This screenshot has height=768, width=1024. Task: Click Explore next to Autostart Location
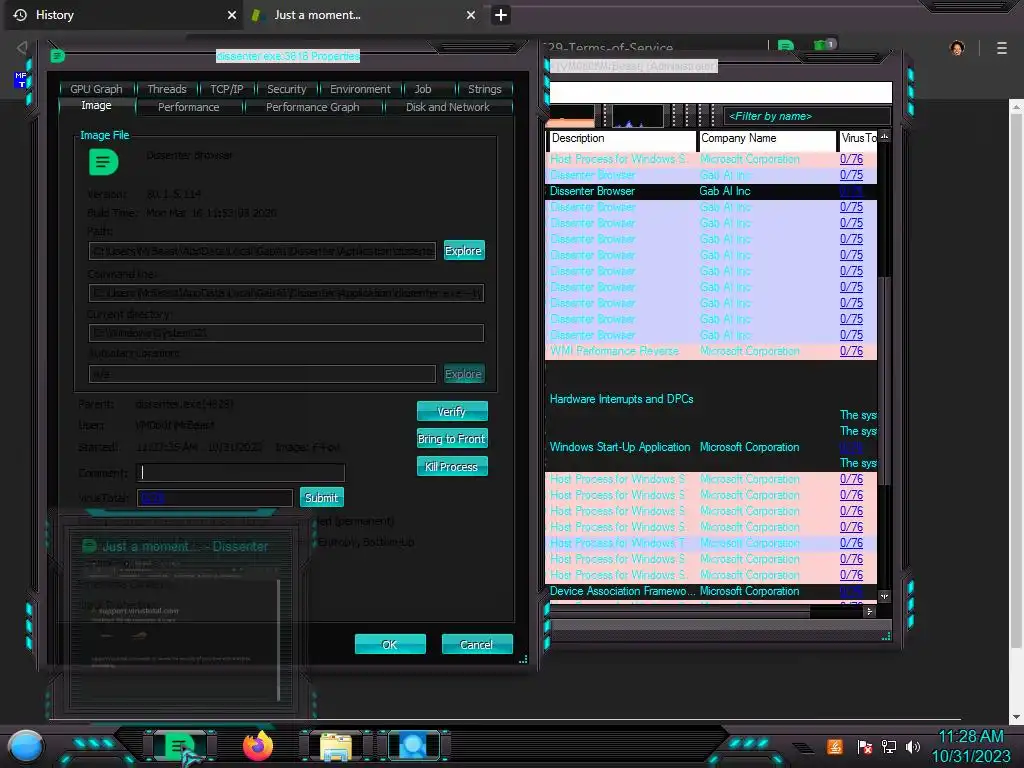click(463, 374)
